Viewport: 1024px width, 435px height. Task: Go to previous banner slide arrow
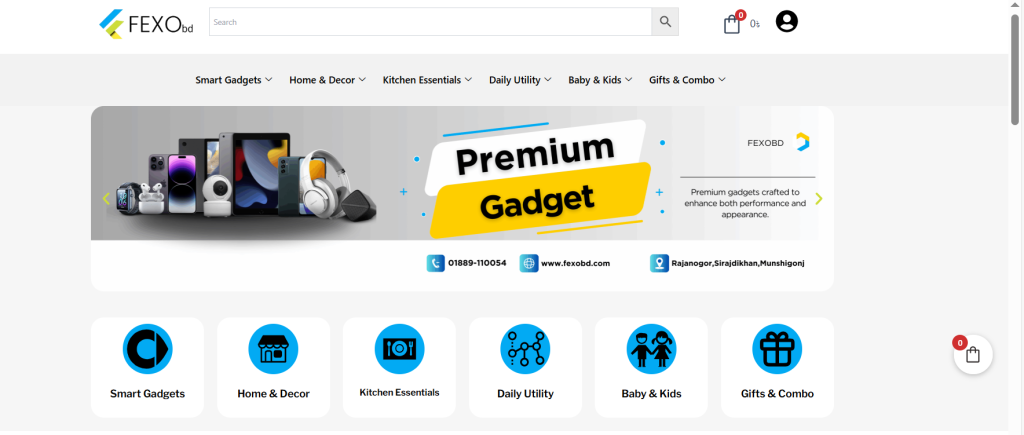pyautogui.click(x=106, y=199)
